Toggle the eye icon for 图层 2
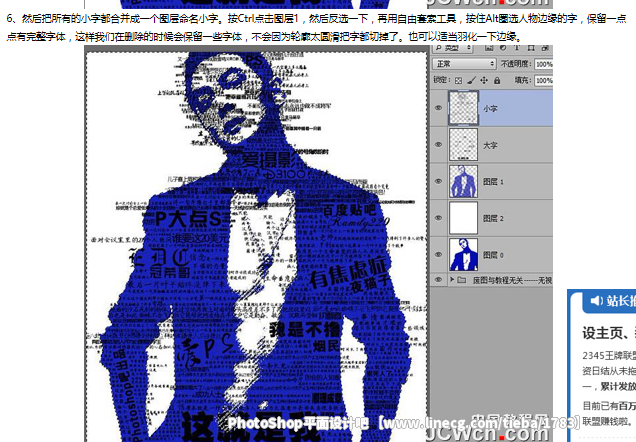Viewport: 636px width, 442px height. pos(438,218)
